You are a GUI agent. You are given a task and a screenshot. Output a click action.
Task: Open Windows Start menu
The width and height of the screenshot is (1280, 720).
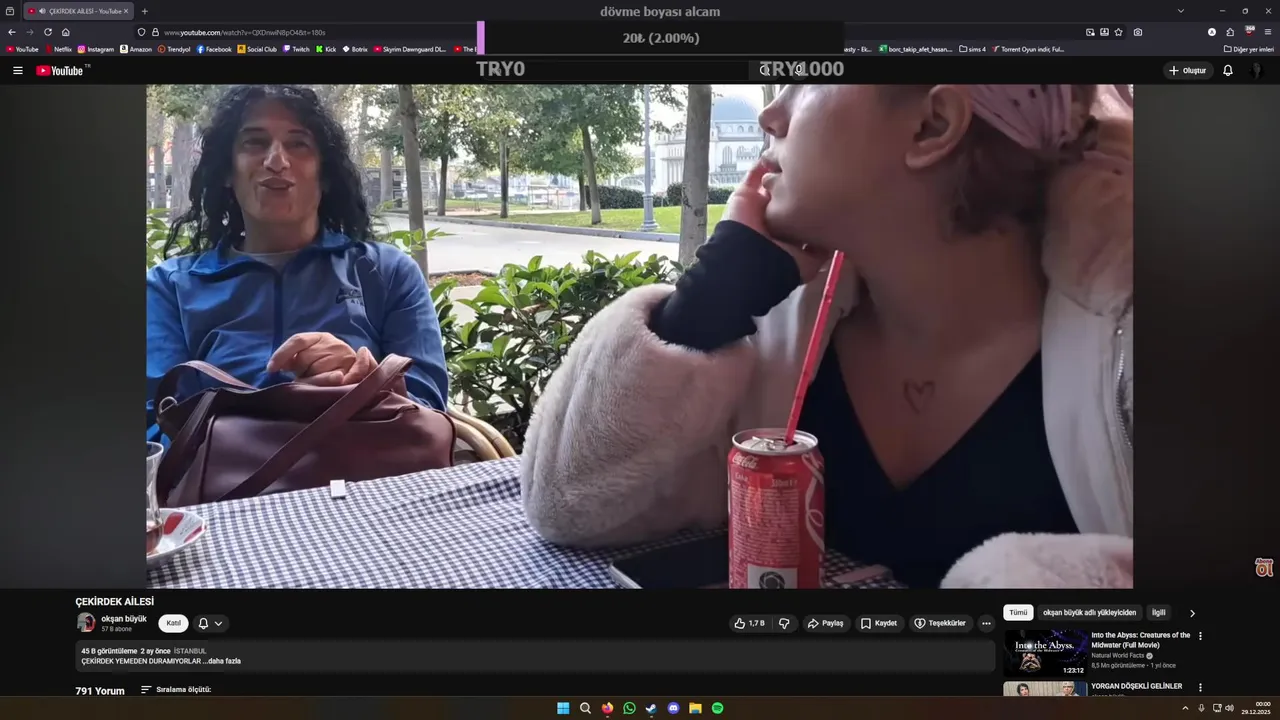(563, 708)
